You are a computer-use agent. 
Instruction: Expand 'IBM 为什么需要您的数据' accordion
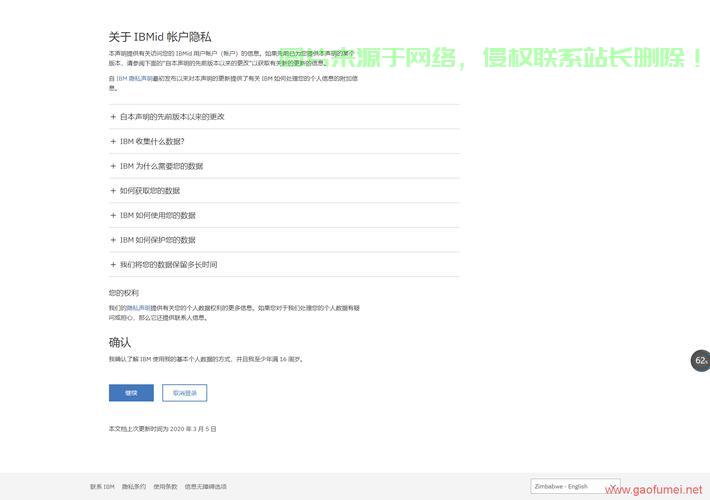(x=284, y=166)
